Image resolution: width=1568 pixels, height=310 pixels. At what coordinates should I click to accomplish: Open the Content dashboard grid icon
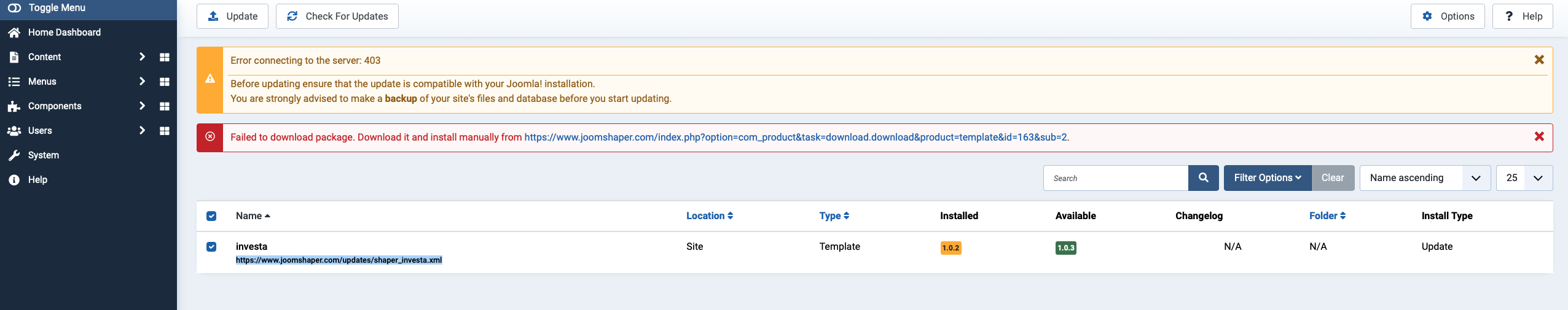tap(164, 57)
